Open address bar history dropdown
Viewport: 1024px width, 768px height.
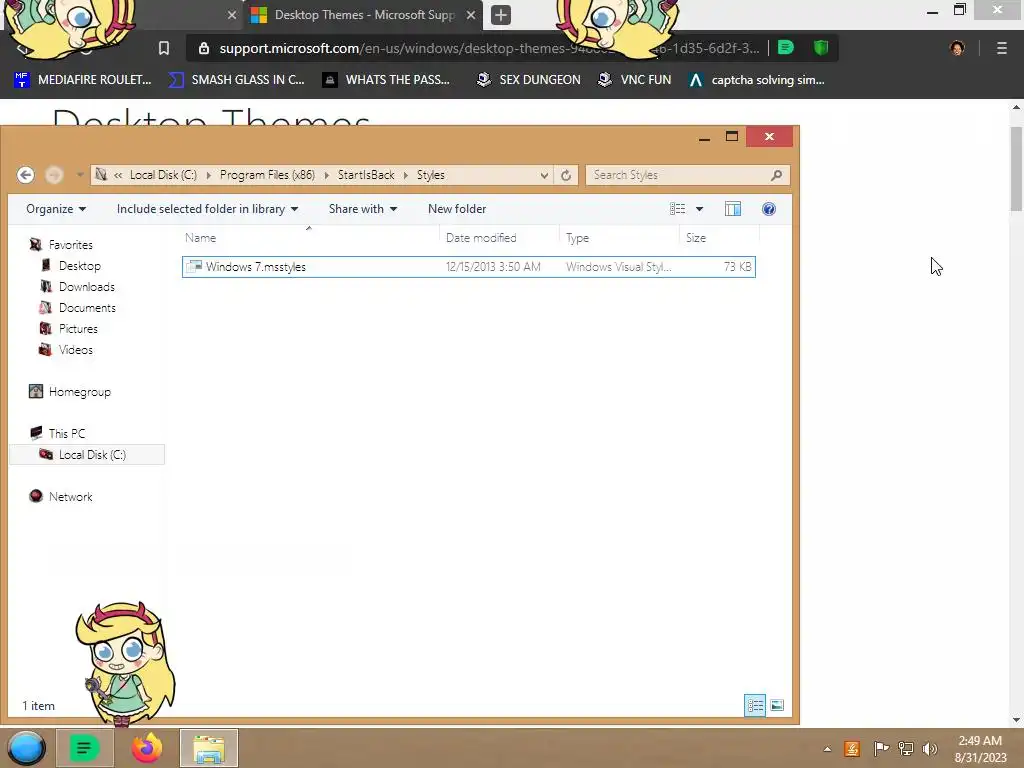tap(543, 175)
